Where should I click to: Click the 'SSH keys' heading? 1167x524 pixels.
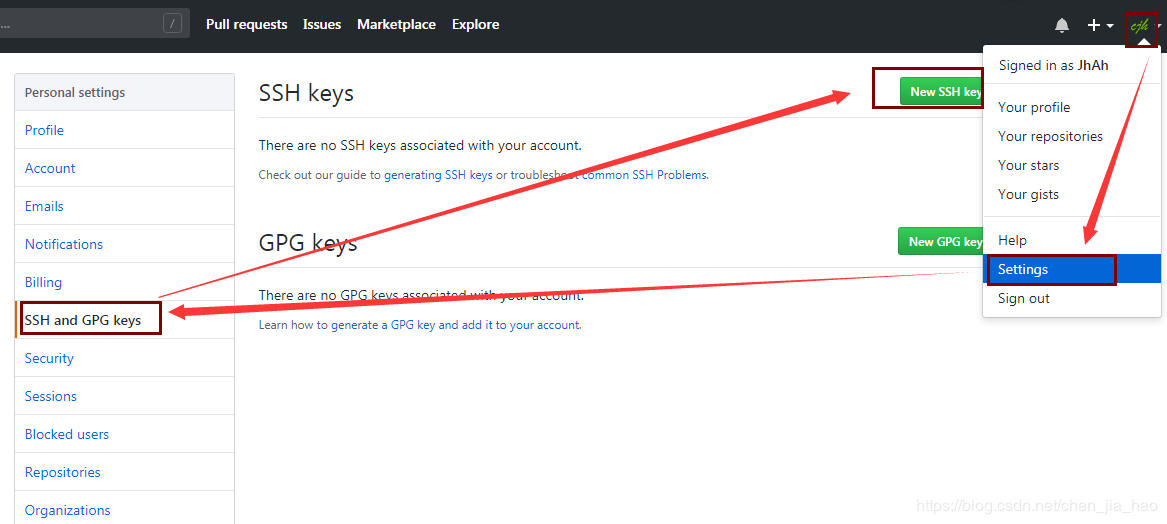click(306, 93)
